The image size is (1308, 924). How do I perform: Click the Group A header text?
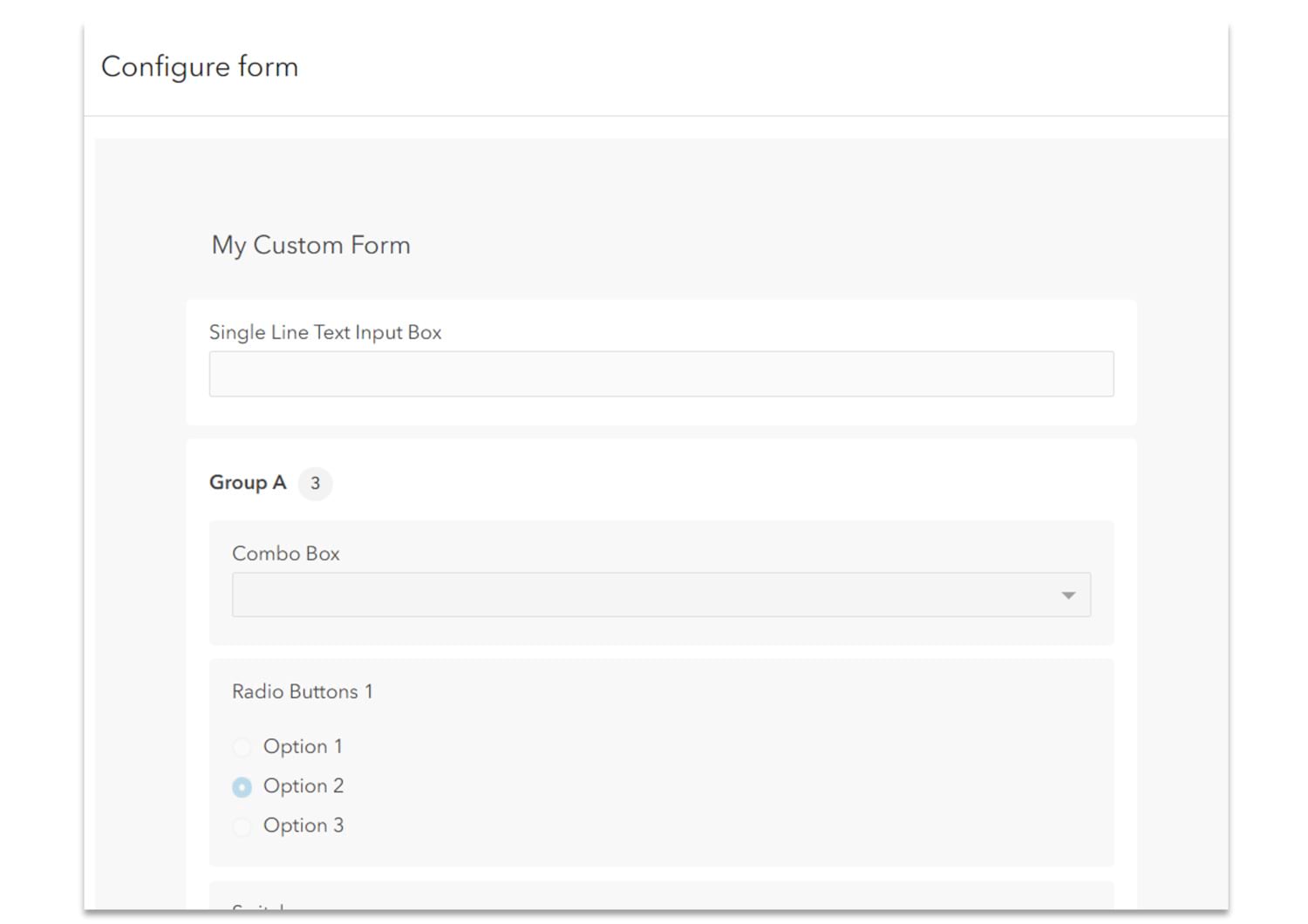(x=247, y=483)
